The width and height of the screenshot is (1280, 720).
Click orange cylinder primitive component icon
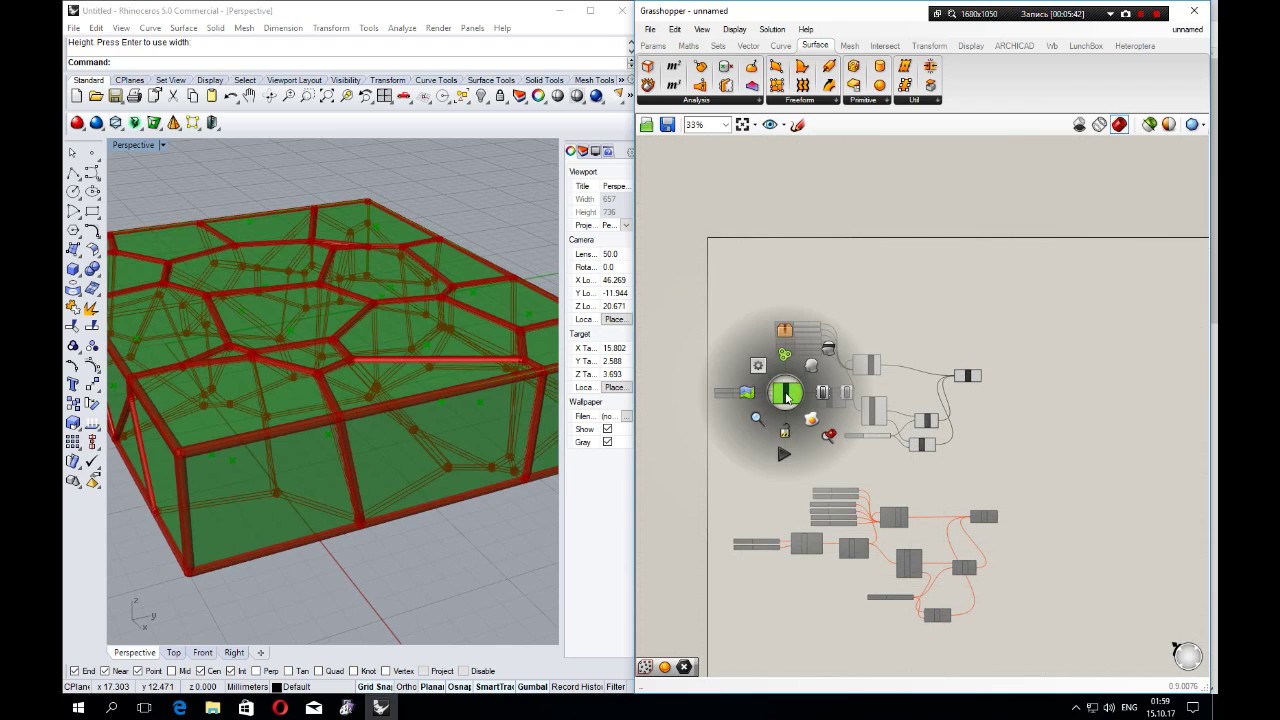[880, 66]
